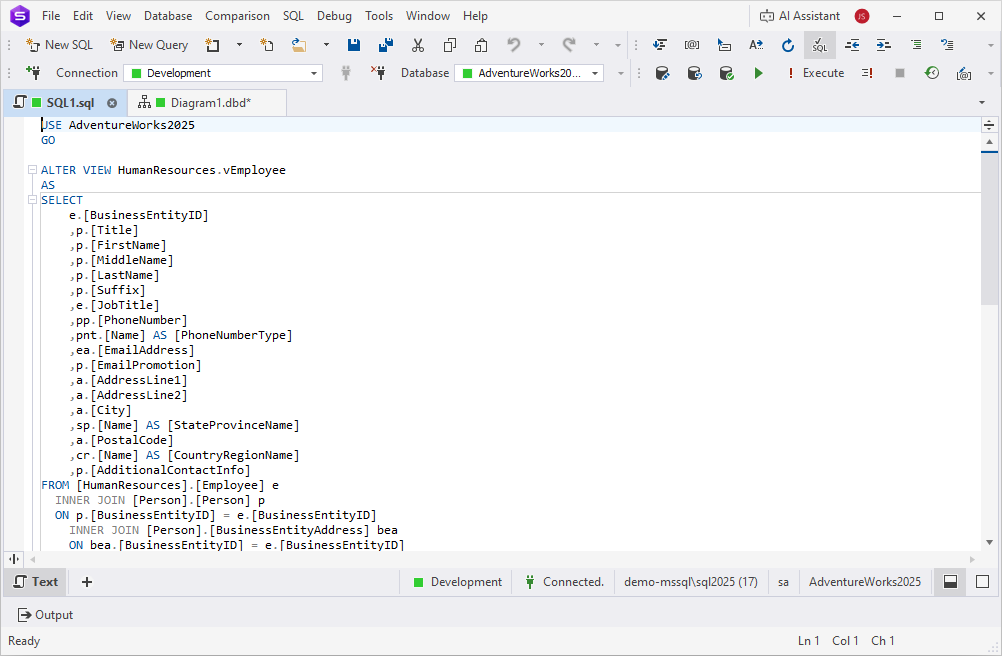
Task: Click the increase indent icon
Action: (x=884, y=45)
